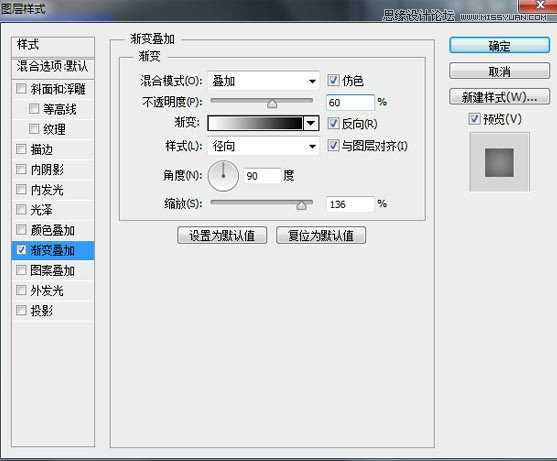The height and width of the screenshot is (461, 557).
Task: Select the 等高线 sub-entry
Action: click(59, 109)
